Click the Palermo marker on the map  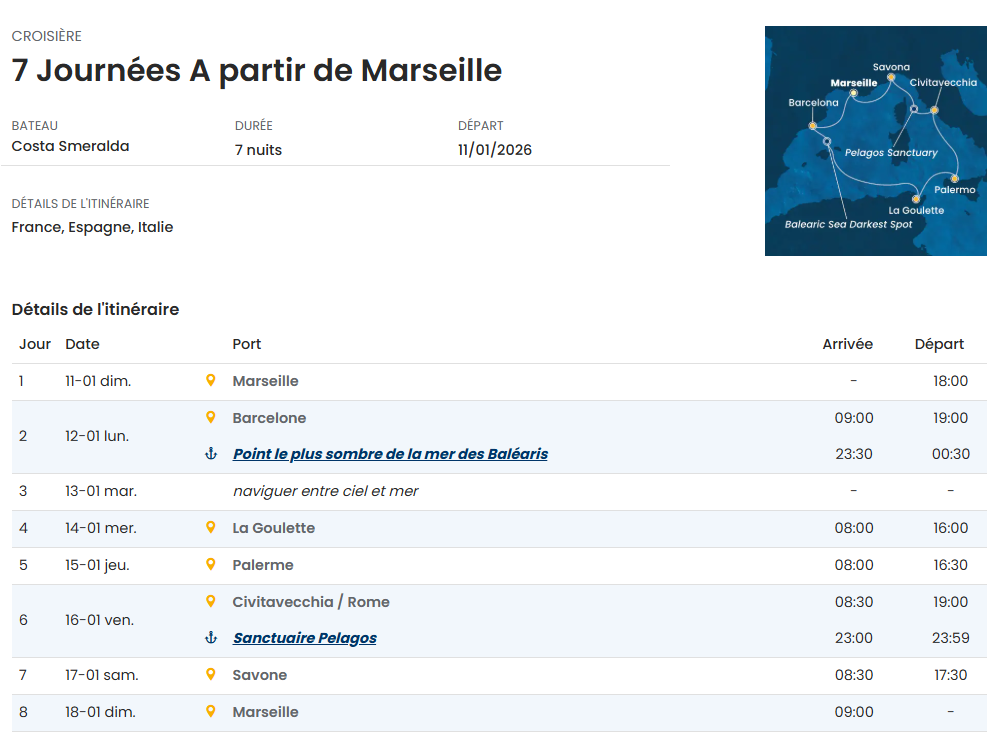[954, 179]
